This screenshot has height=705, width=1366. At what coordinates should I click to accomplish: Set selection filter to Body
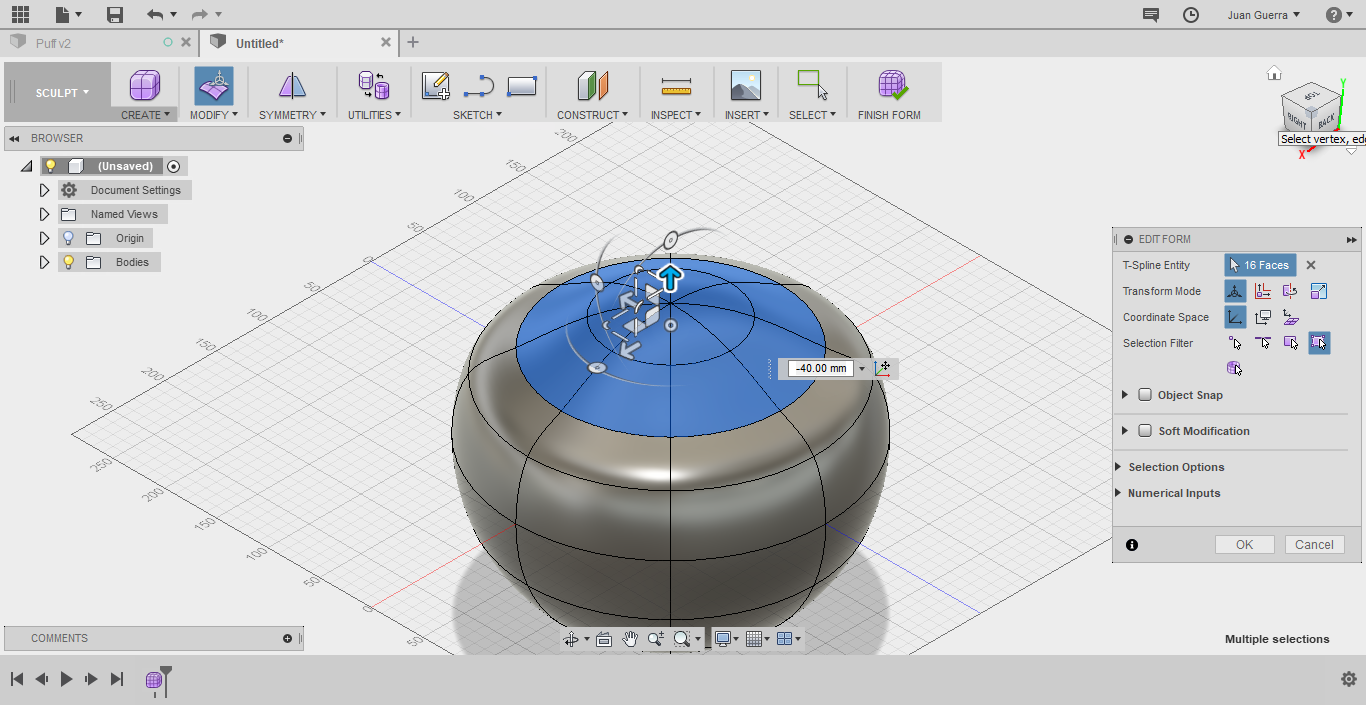1236,369
